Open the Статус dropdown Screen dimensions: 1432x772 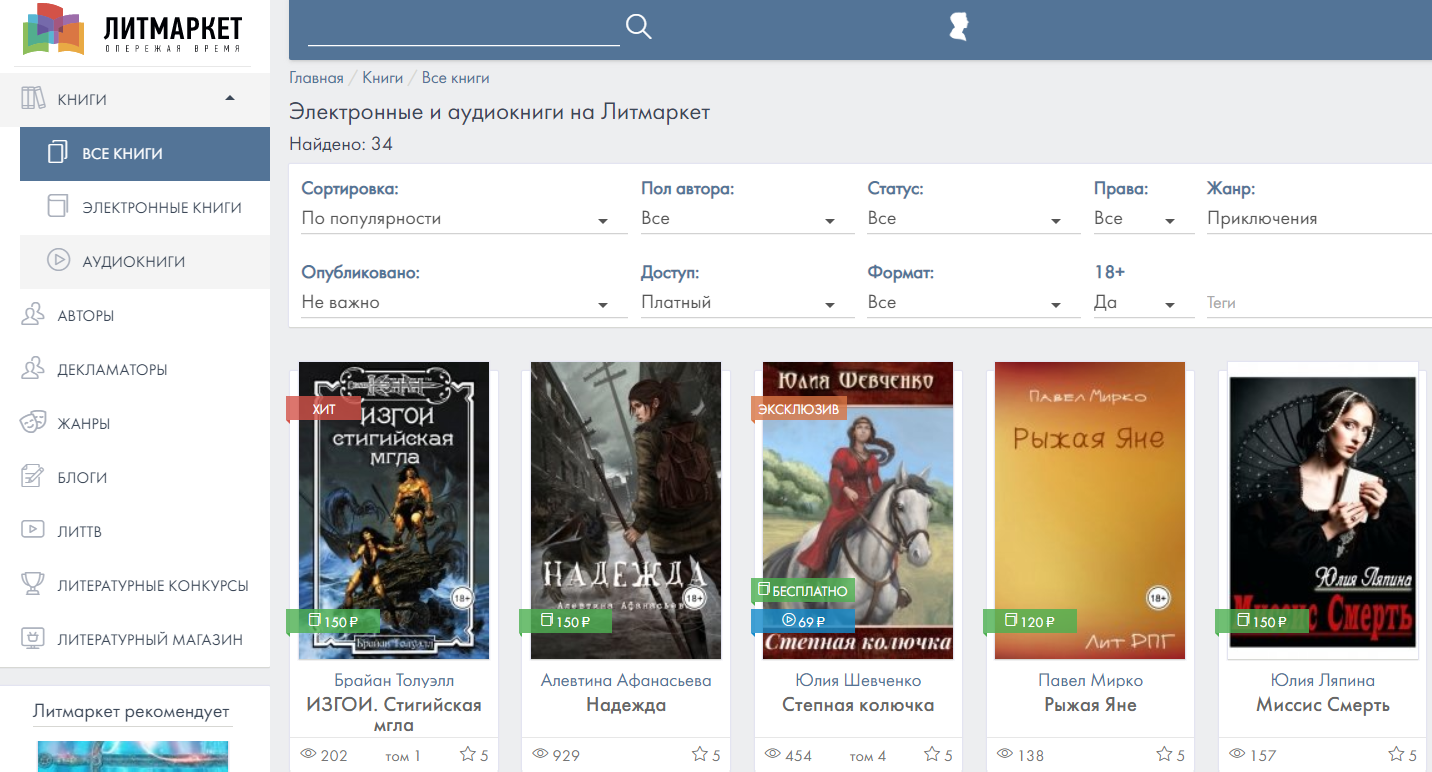click(974, 219)
